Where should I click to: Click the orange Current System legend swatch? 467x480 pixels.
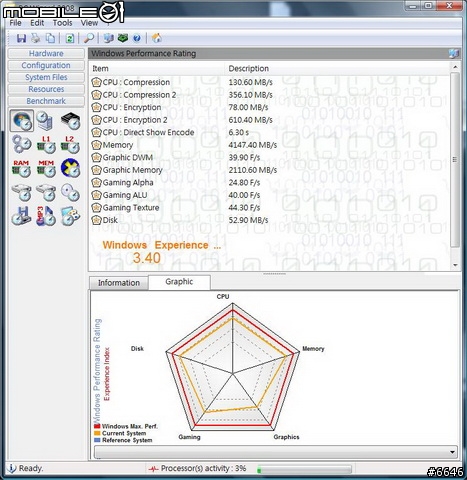coord(97,433)
